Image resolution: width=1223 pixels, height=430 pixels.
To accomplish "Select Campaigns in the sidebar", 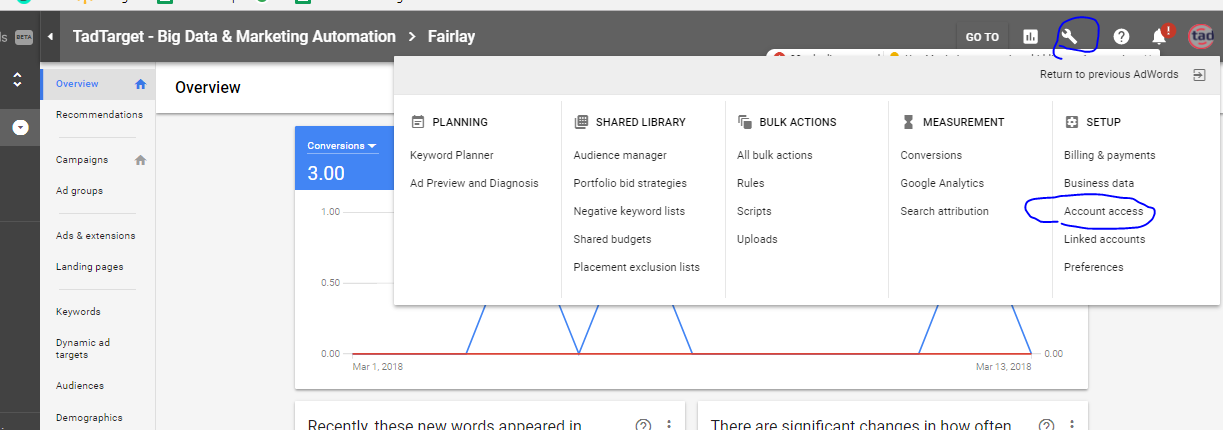I will 82,160.
